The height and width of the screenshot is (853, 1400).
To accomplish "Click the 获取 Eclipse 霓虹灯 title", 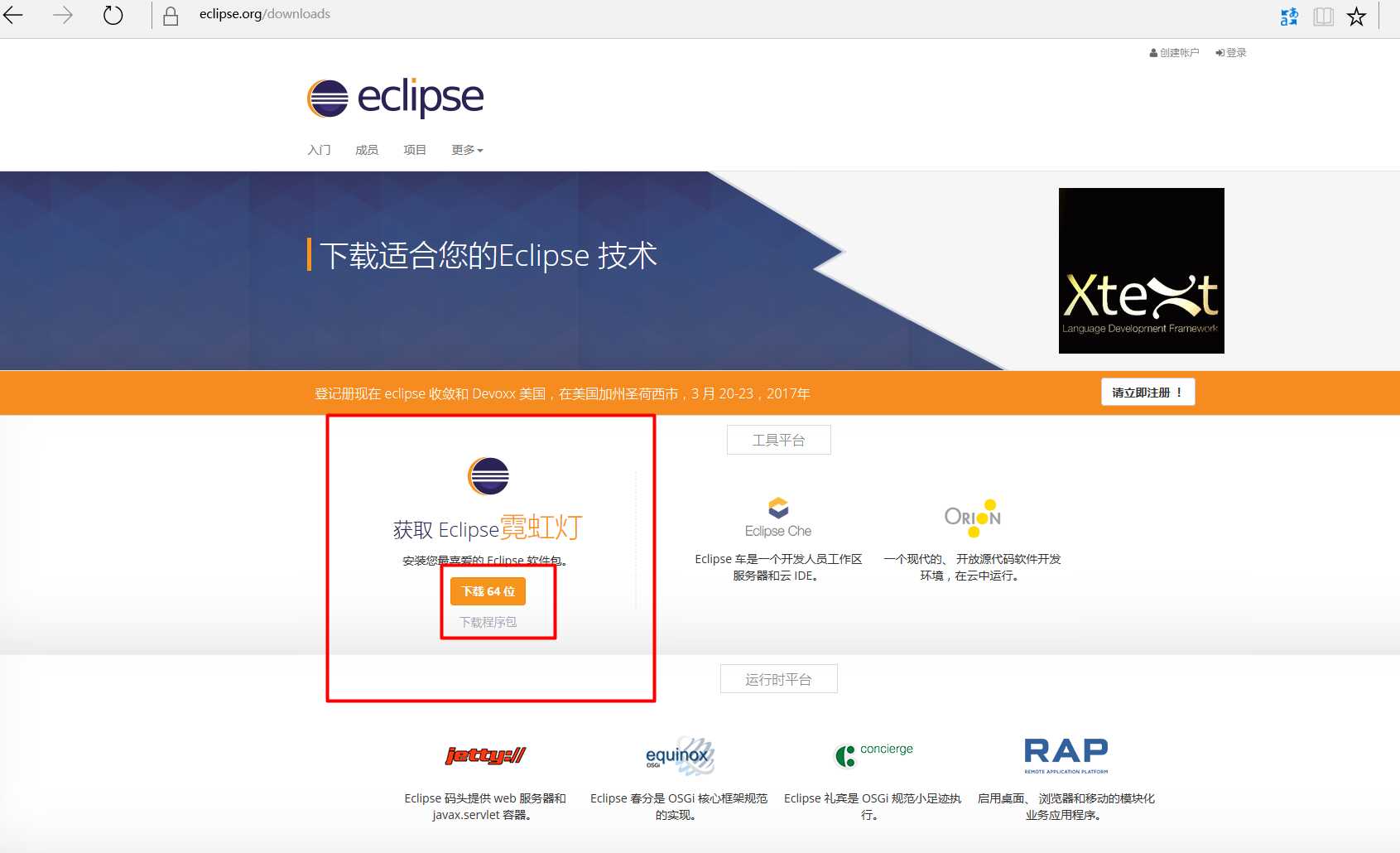I will click(x=488, y=528).
